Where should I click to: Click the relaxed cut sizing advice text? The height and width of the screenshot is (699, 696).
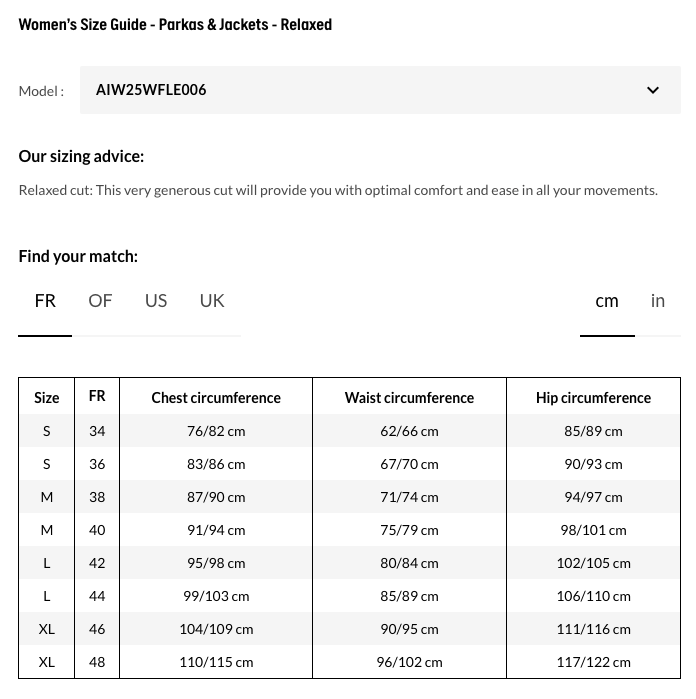[x=338, y=190]
